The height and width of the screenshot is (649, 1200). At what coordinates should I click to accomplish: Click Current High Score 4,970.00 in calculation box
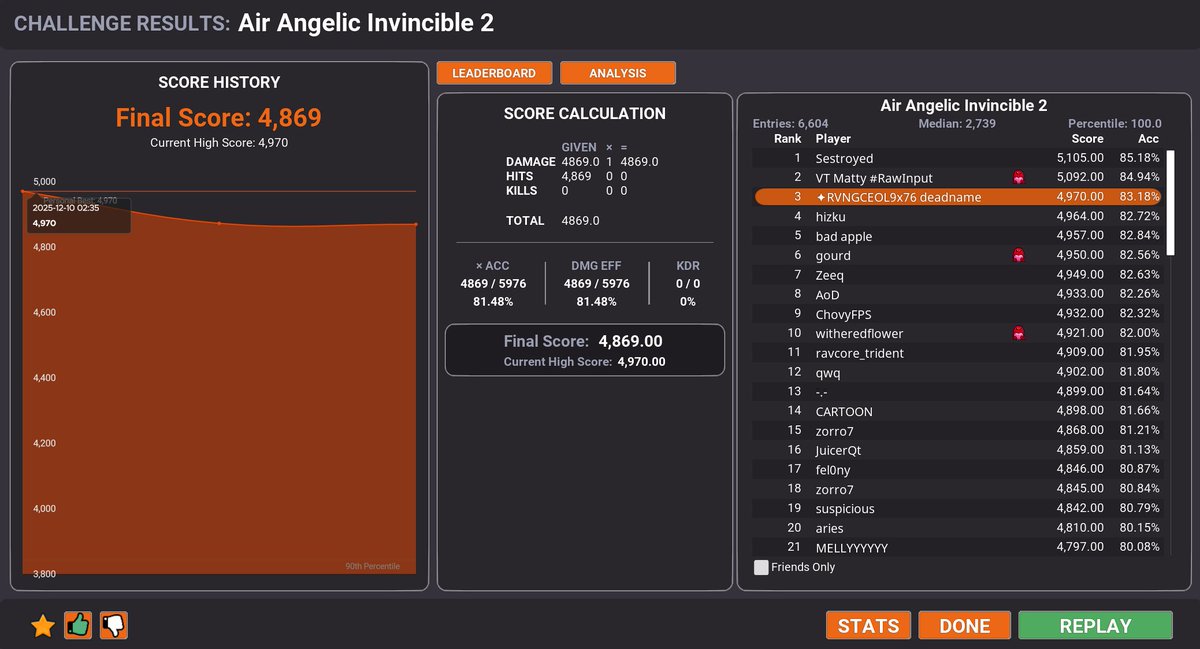point(585,362)
